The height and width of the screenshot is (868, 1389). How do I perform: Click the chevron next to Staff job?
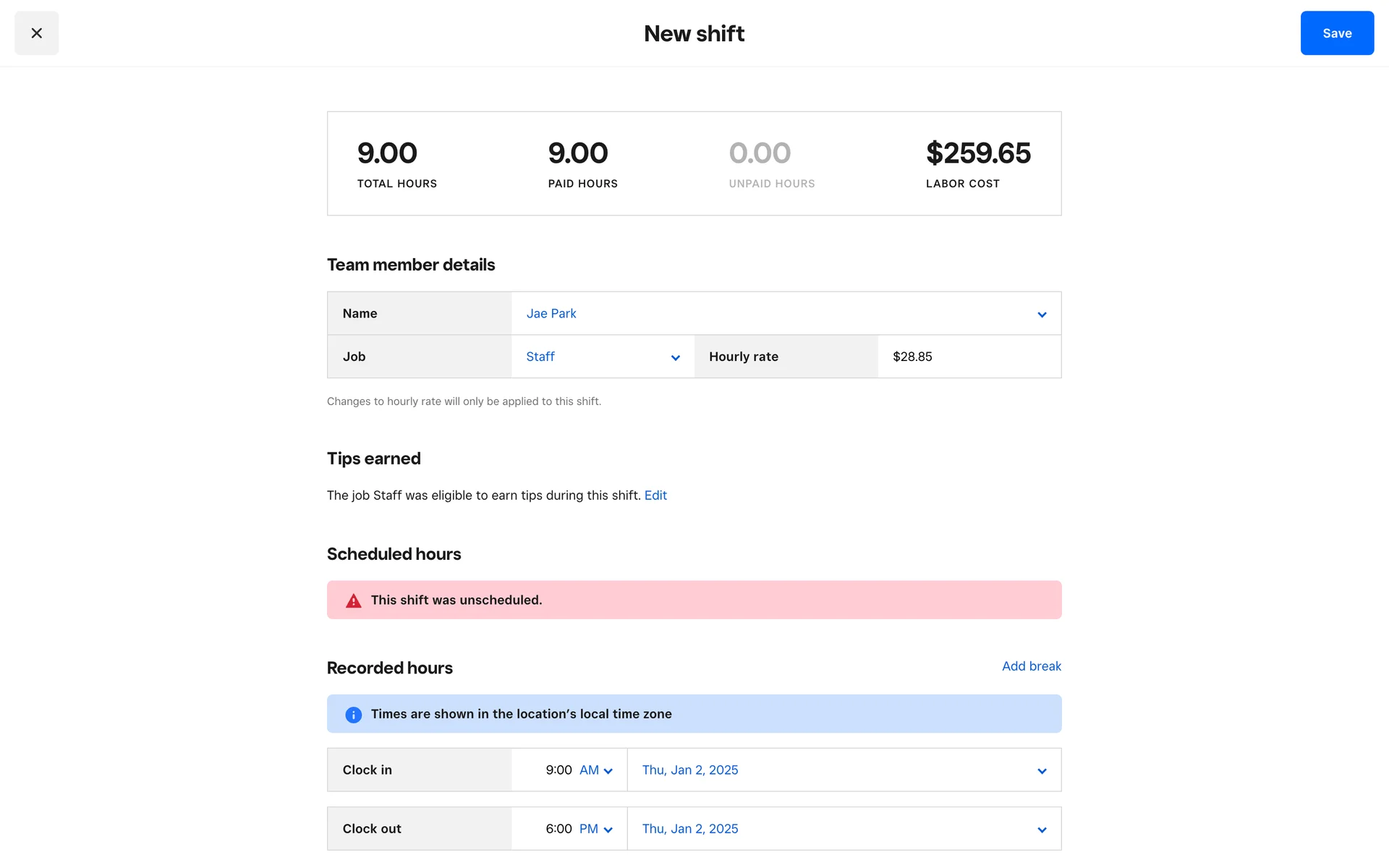675,358
